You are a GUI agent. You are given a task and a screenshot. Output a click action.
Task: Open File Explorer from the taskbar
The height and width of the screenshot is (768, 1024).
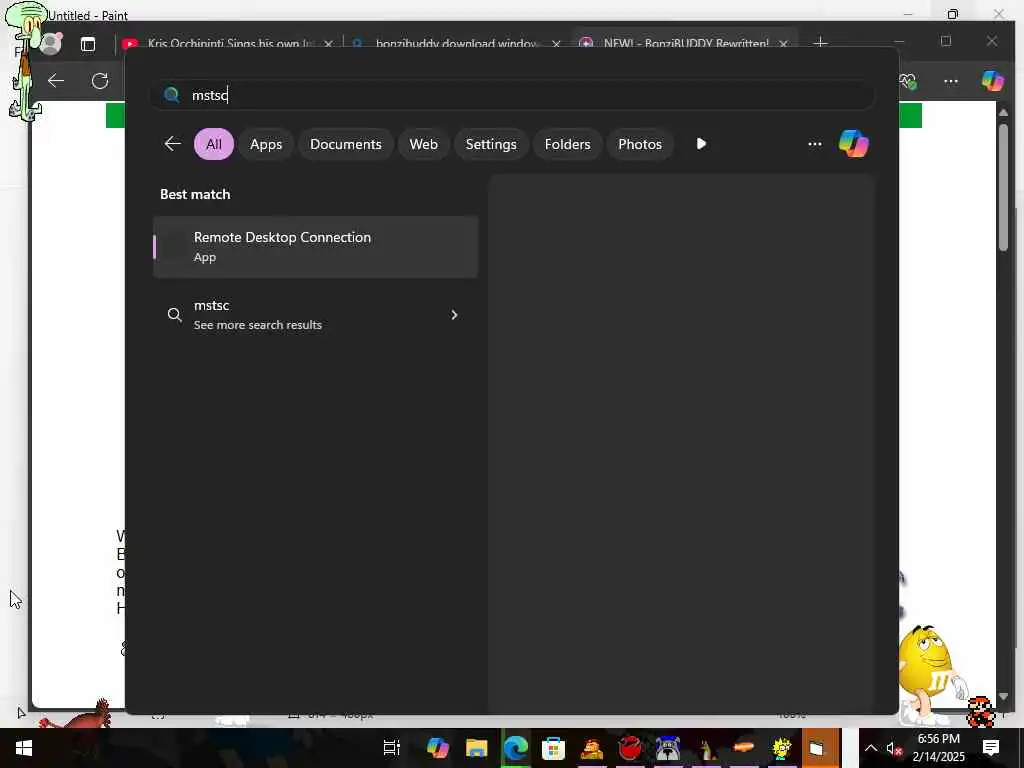point(477,748)
